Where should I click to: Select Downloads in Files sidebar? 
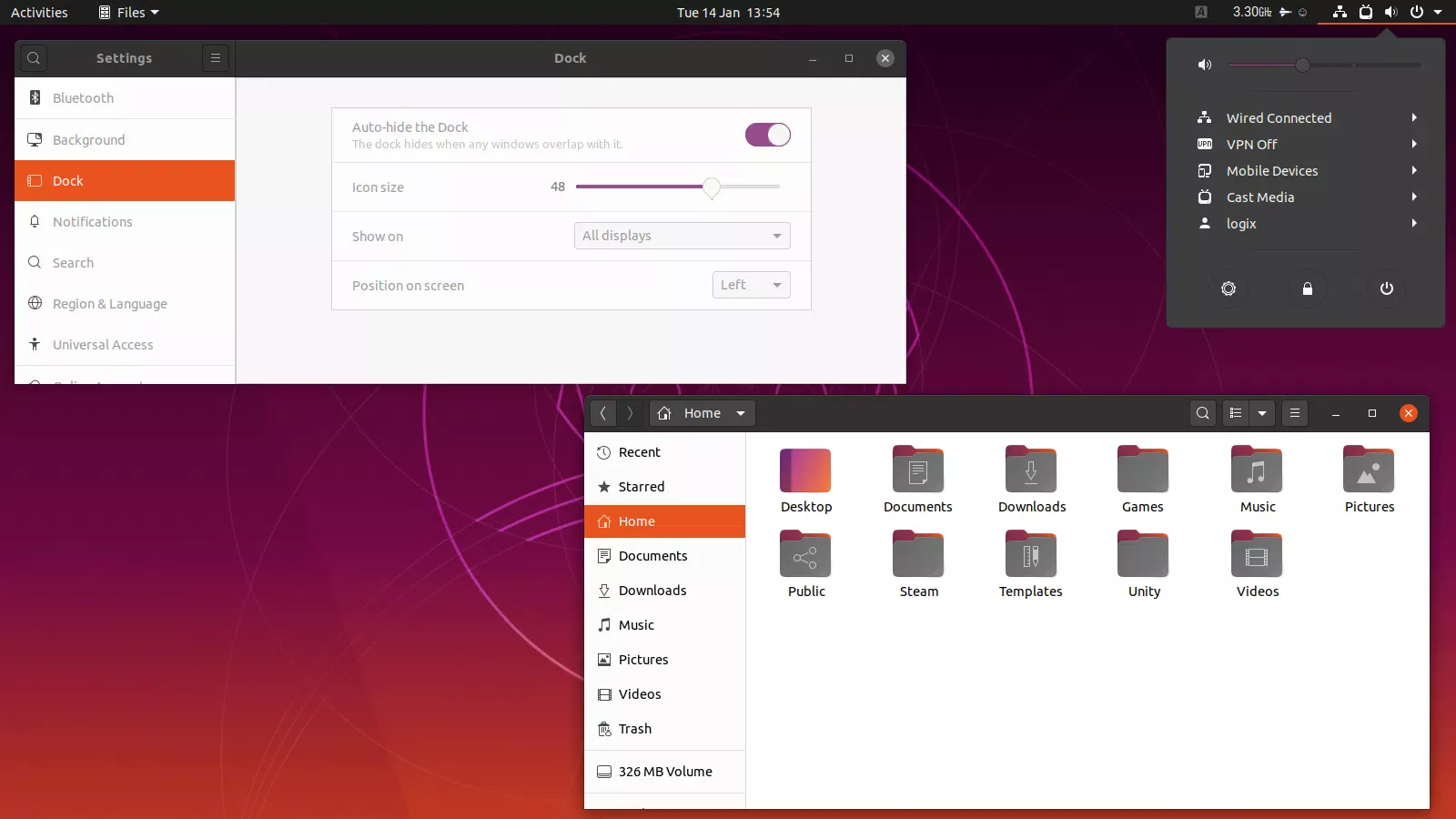point(665,591)
